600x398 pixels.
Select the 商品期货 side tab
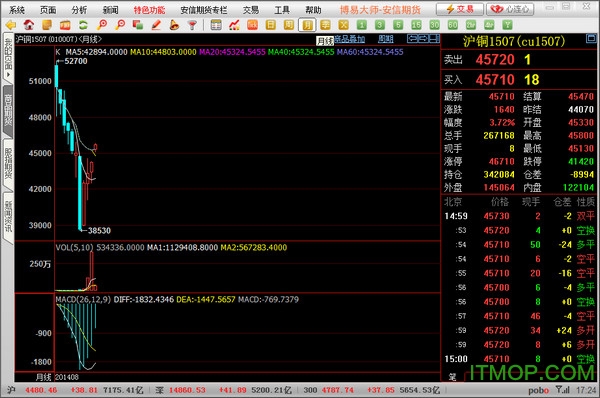(8, 111)
